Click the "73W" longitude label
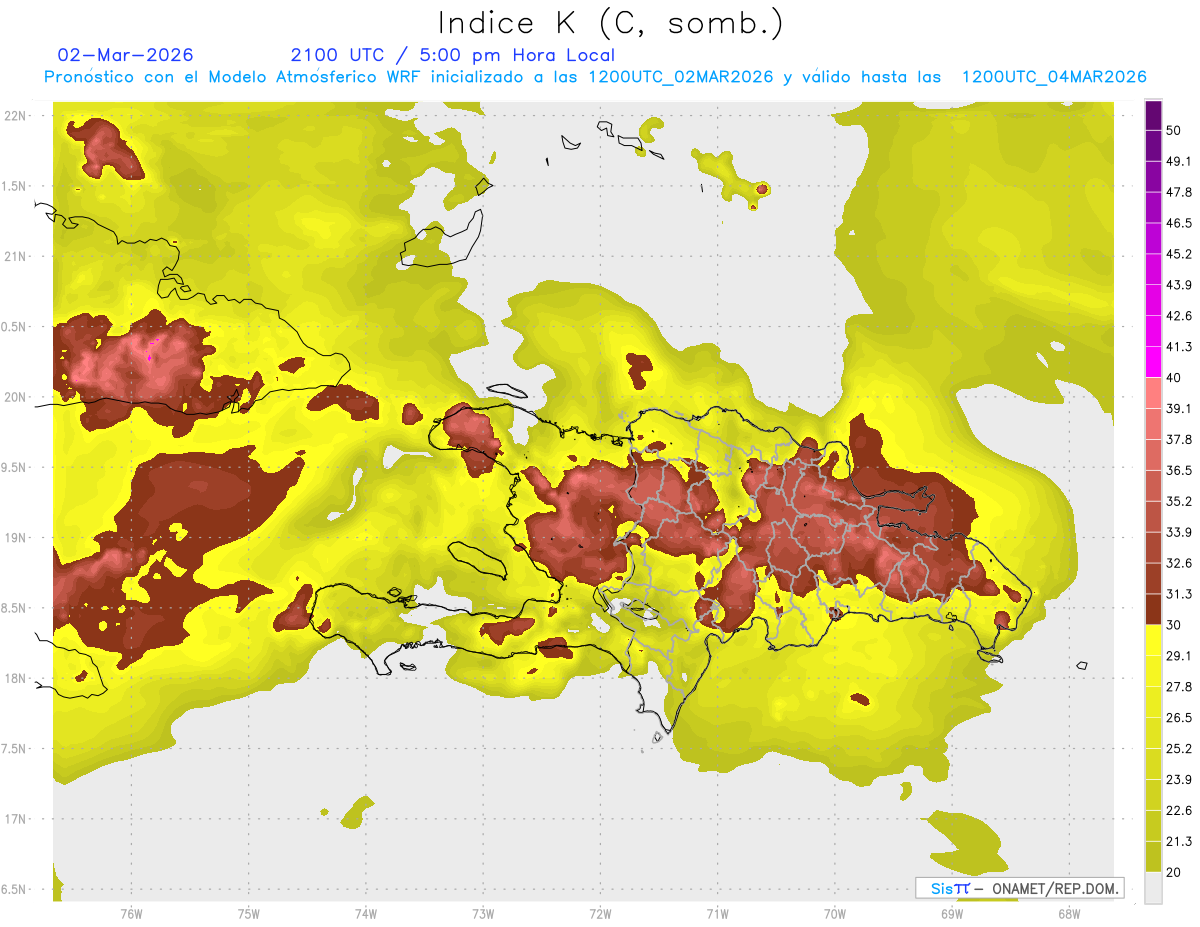 (x=483, y=915)
